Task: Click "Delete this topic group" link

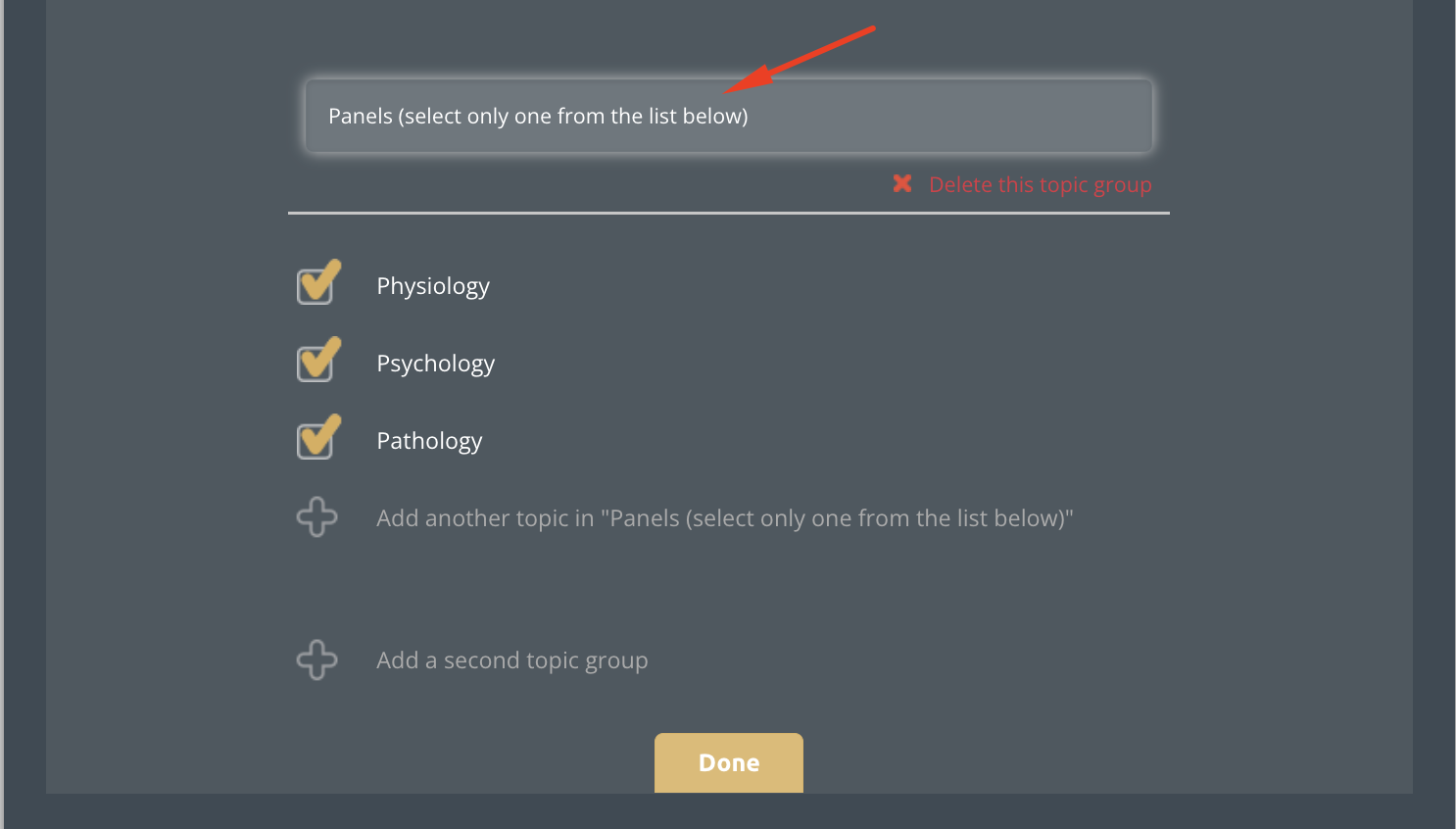Action: 1040,184
